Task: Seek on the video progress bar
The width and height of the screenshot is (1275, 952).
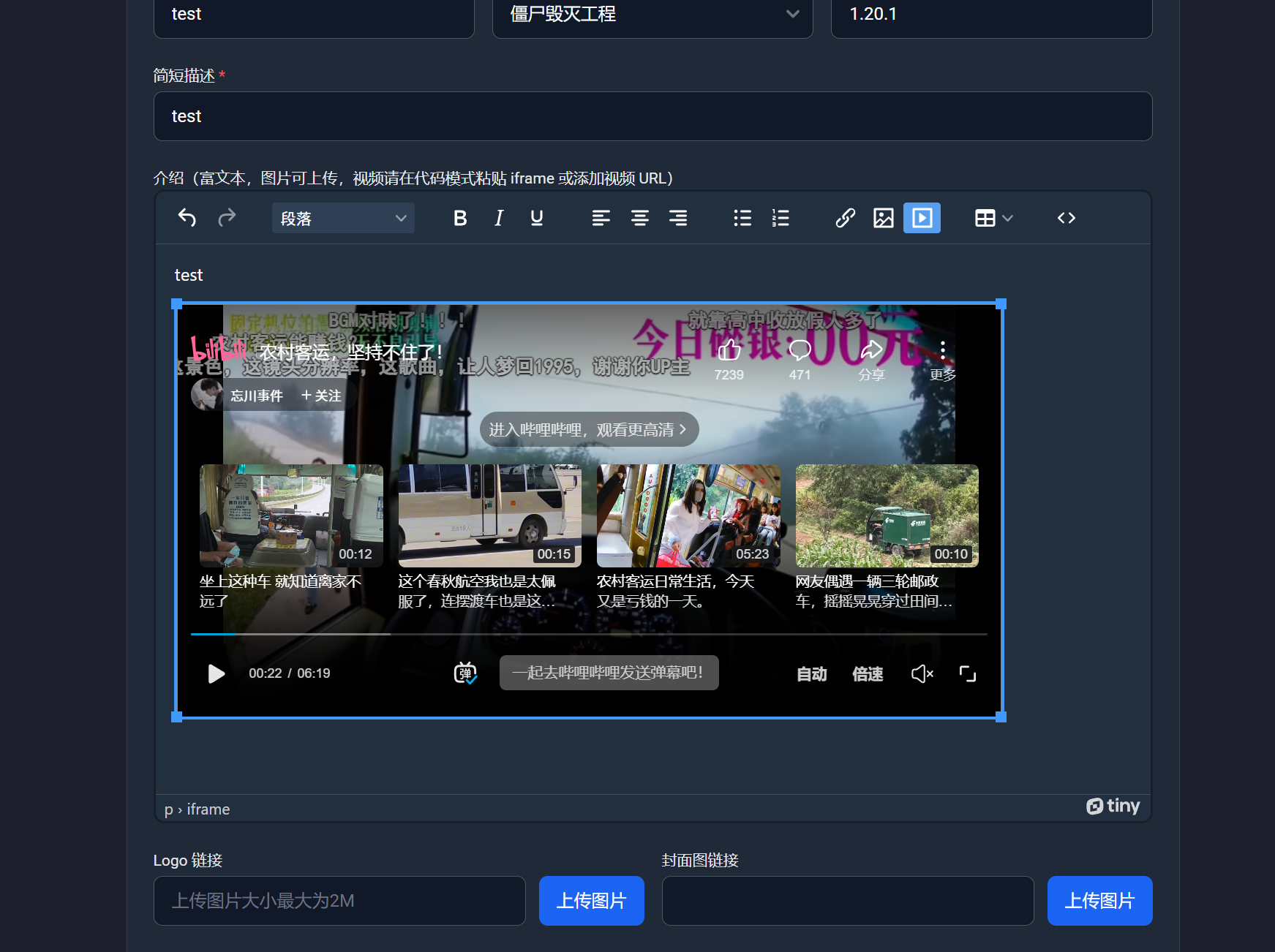Action: point(589,634)
